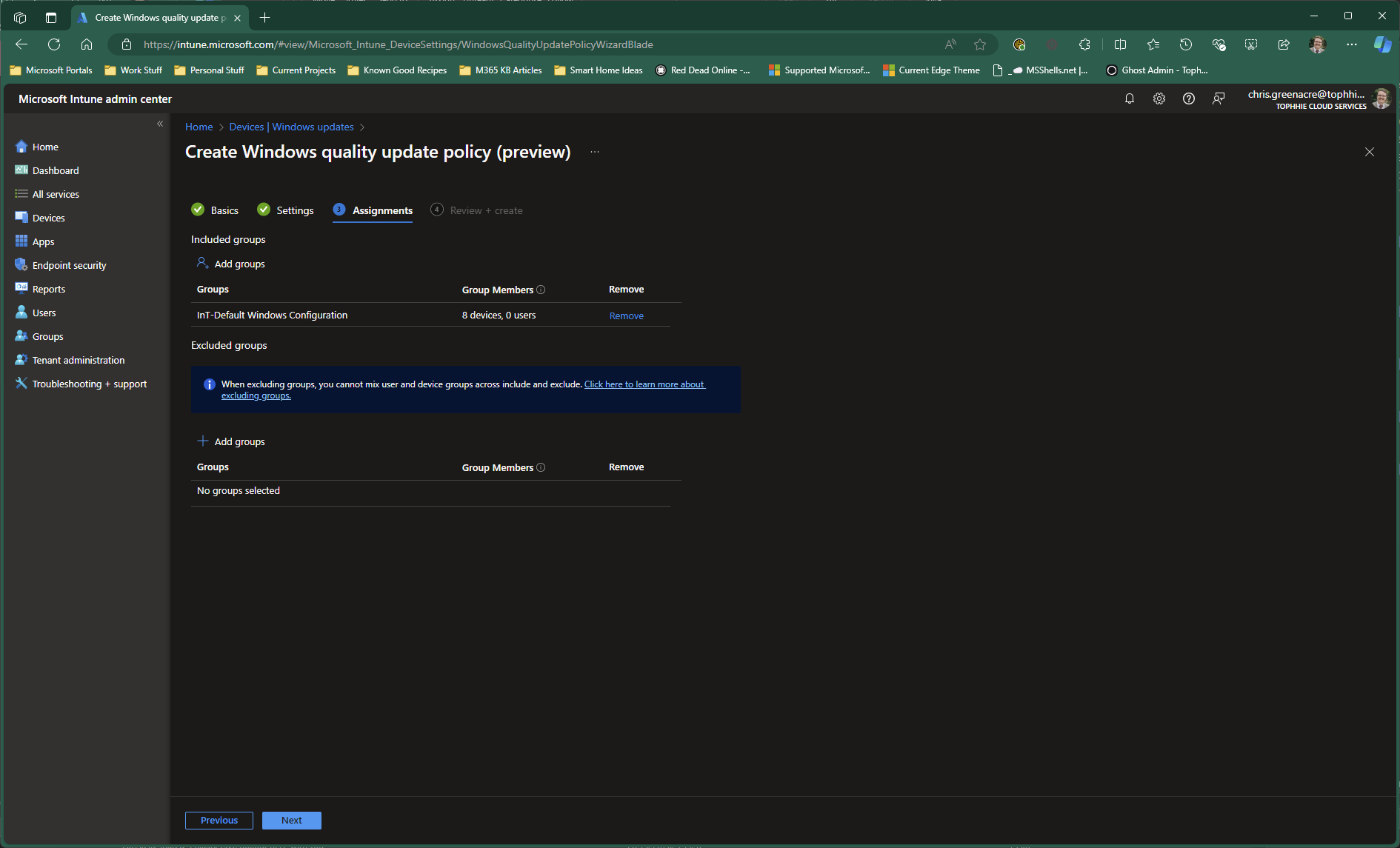Open browser History panel
The height and width of the screenshot is (848, 1400).
click(1186, 44)
